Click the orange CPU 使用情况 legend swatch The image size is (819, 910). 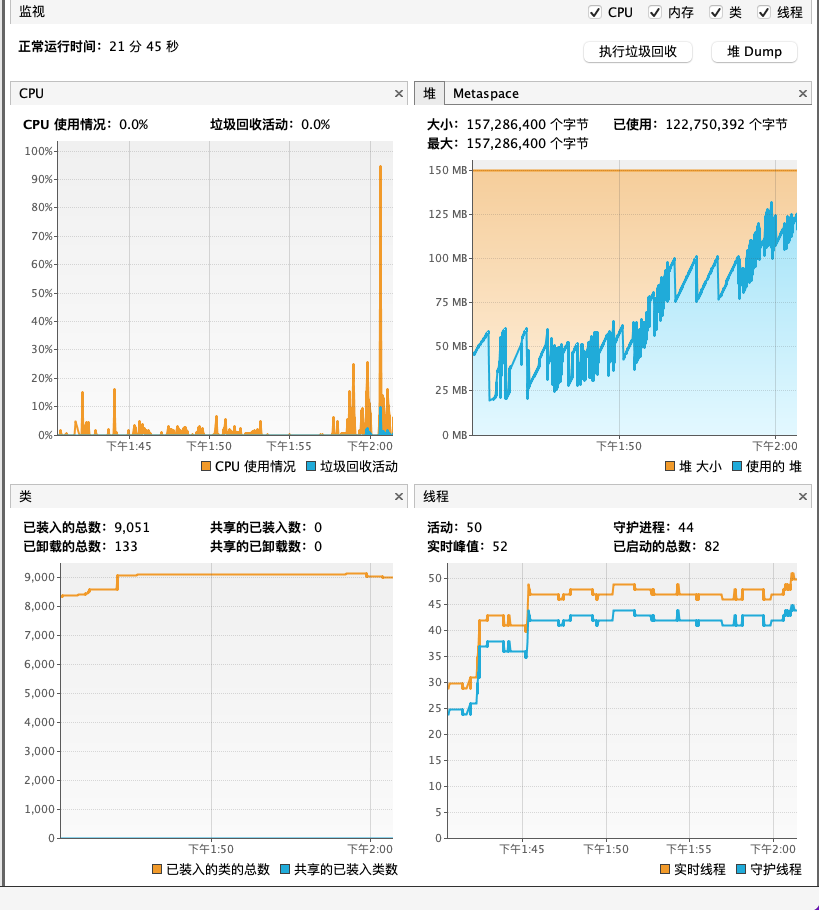coord(205,466)
